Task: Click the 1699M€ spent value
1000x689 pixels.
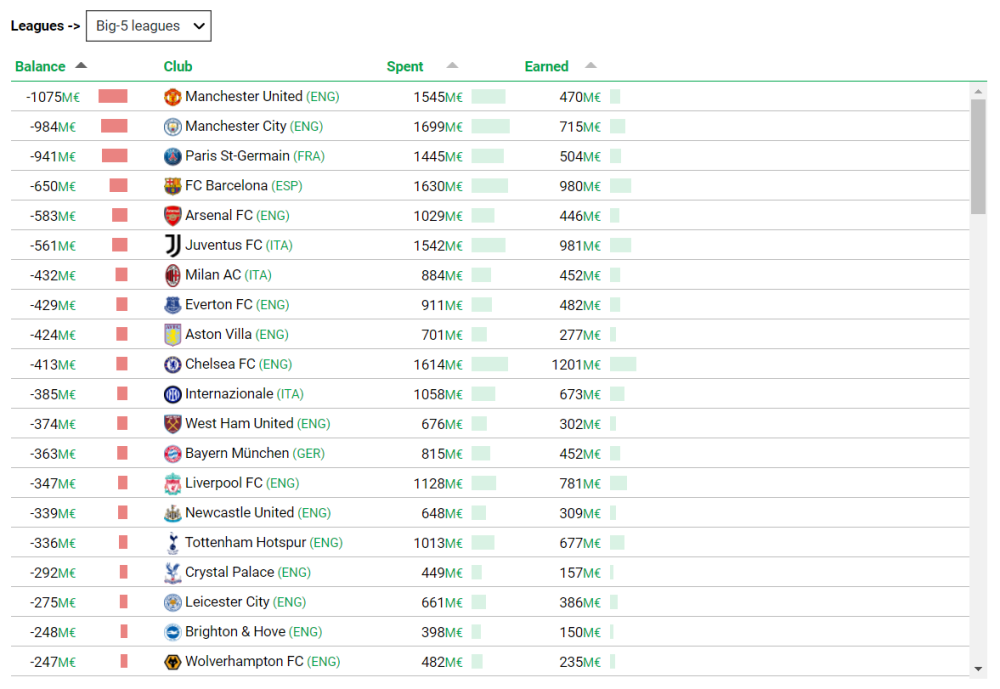Action: (438, 127)
